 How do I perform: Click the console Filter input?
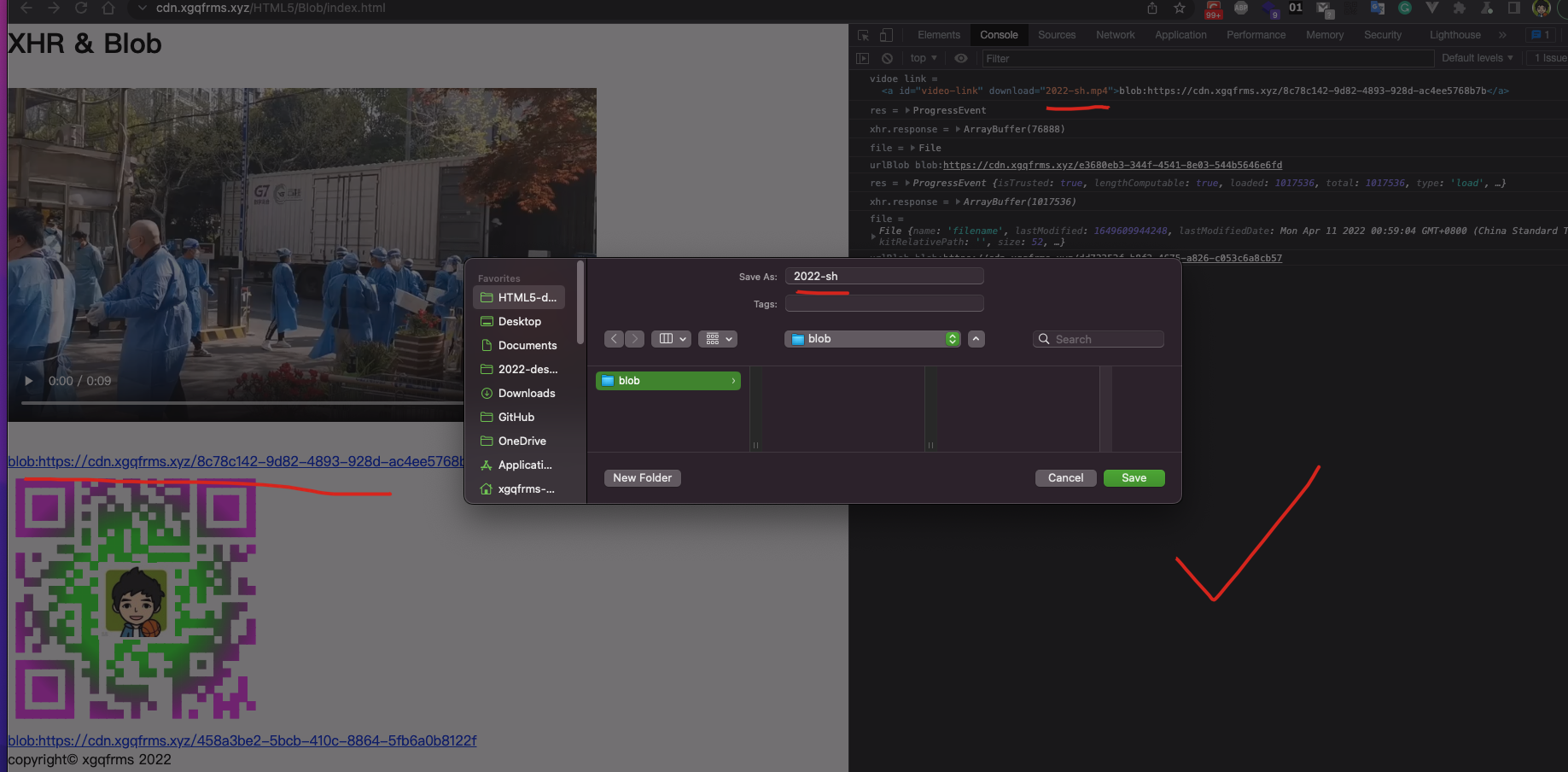point(1207,58)
